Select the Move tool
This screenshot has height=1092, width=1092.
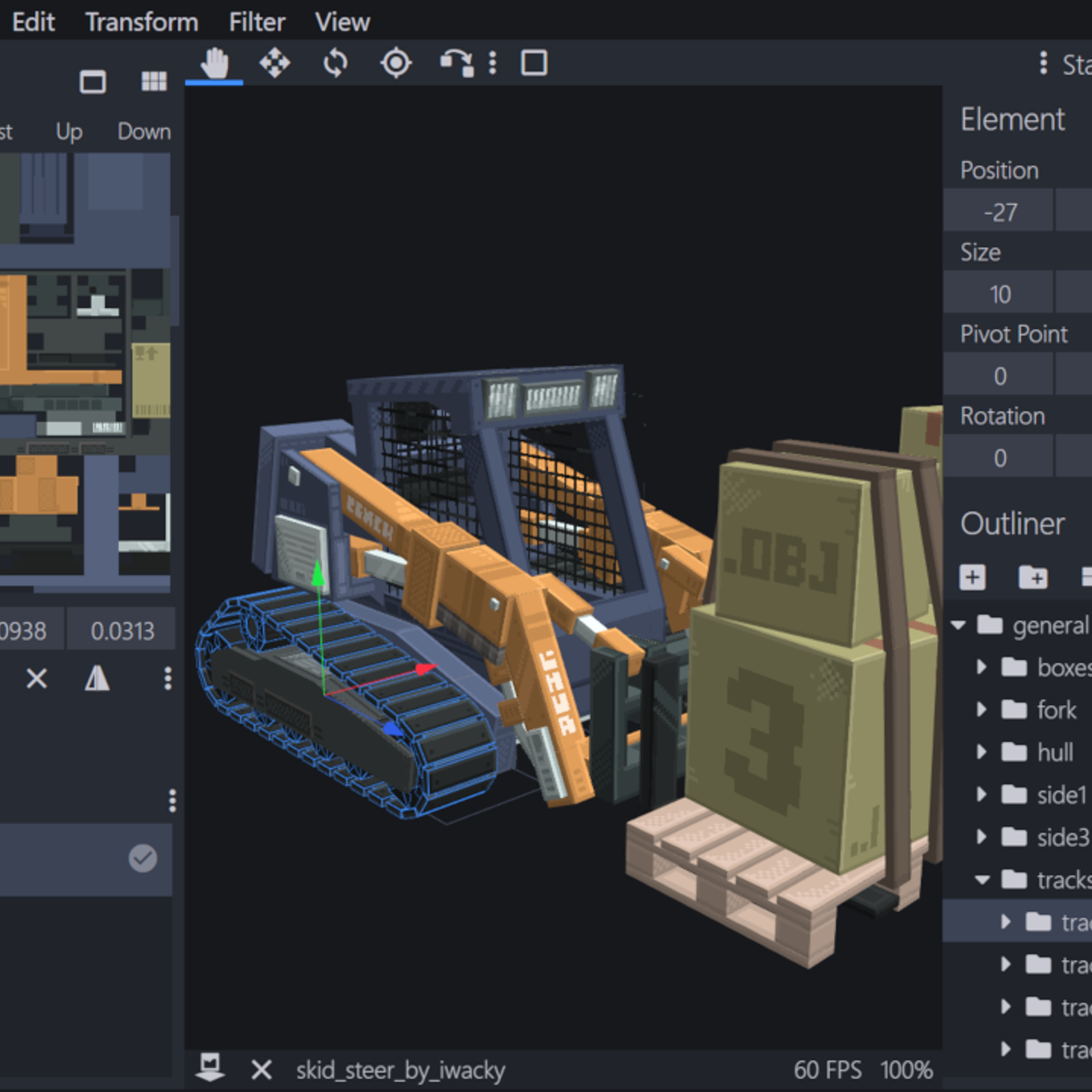coord(275,62)
